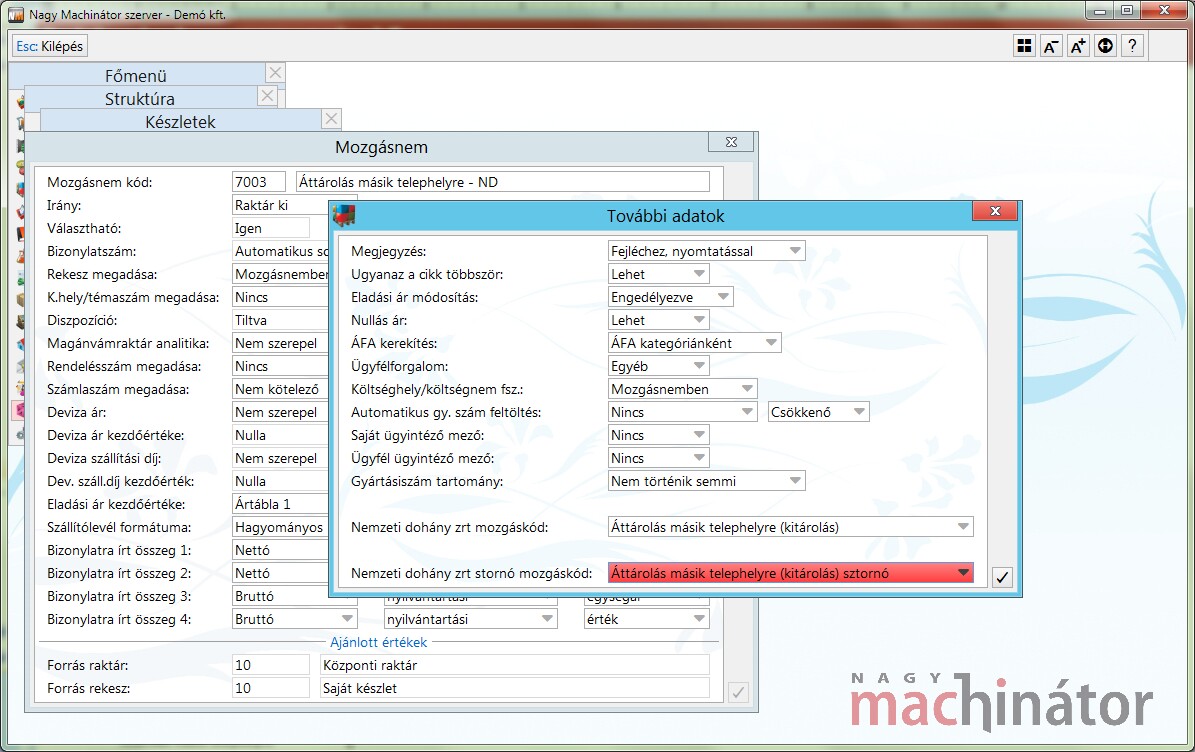The image size is (1195, 752).
Task: Open Költséghely/költségnem fsz. dropdown
Action: click(682, 389)
